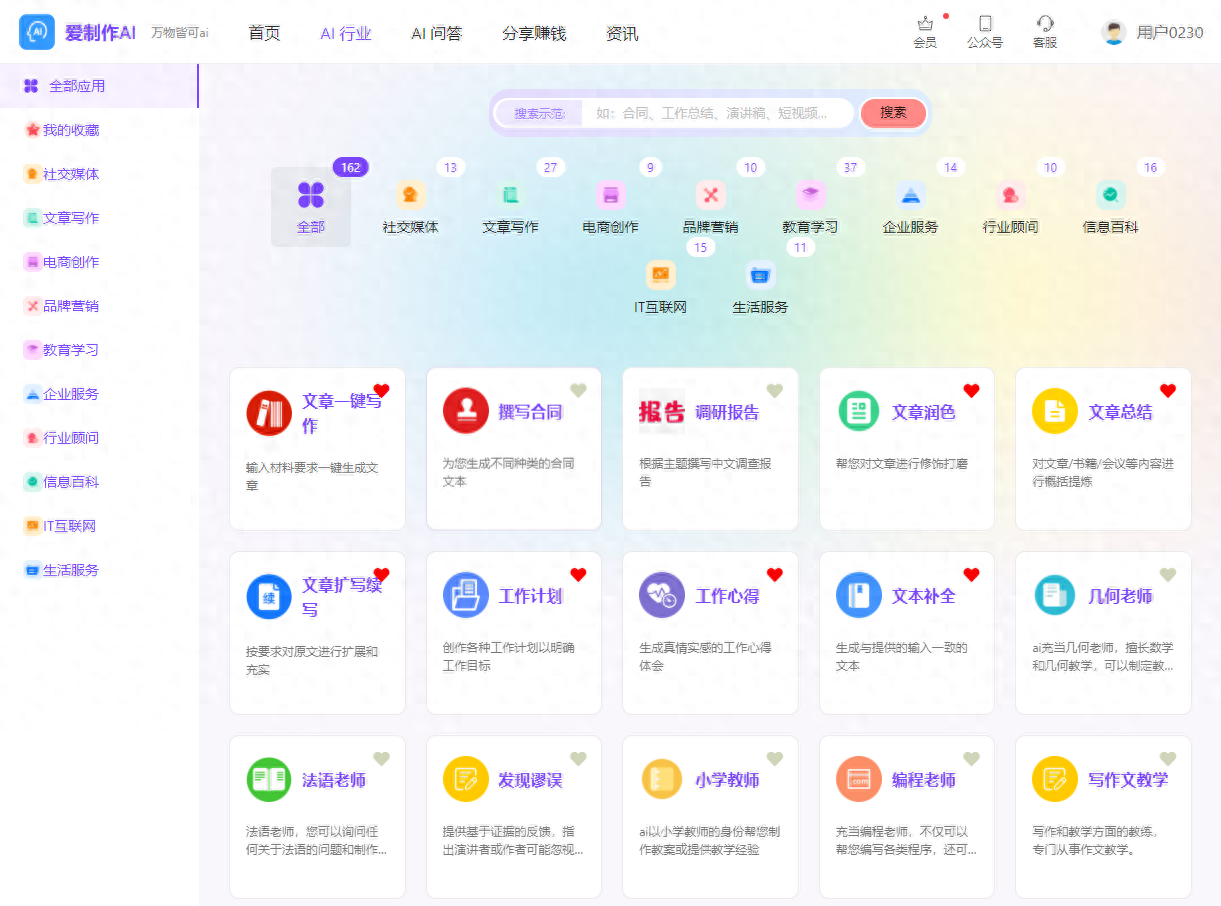Image resolution: width=1221 pixels, height=906 pixels.
Task: Open the 用户0230 account menu
Action: click(1152, 33)
